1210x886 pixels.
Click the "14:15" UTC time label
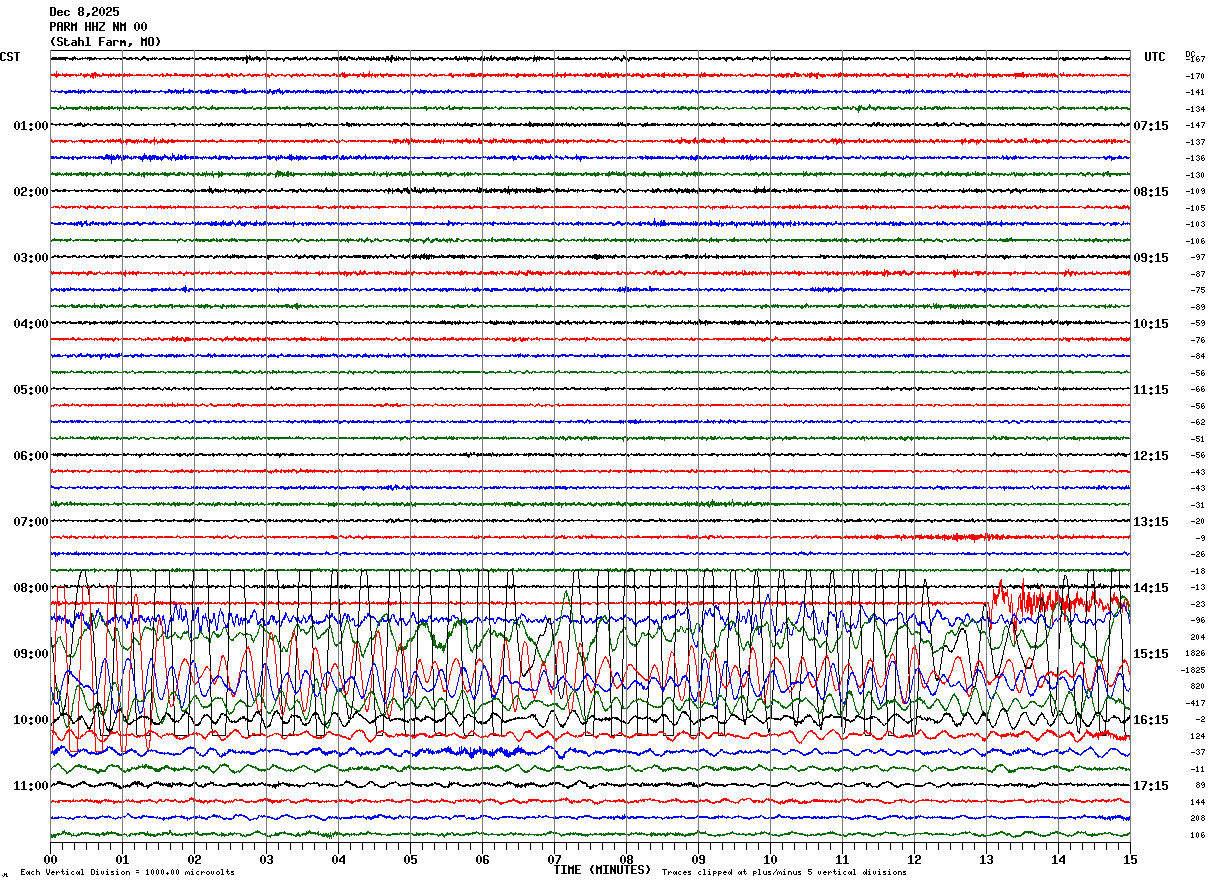tap(1151, 588)
